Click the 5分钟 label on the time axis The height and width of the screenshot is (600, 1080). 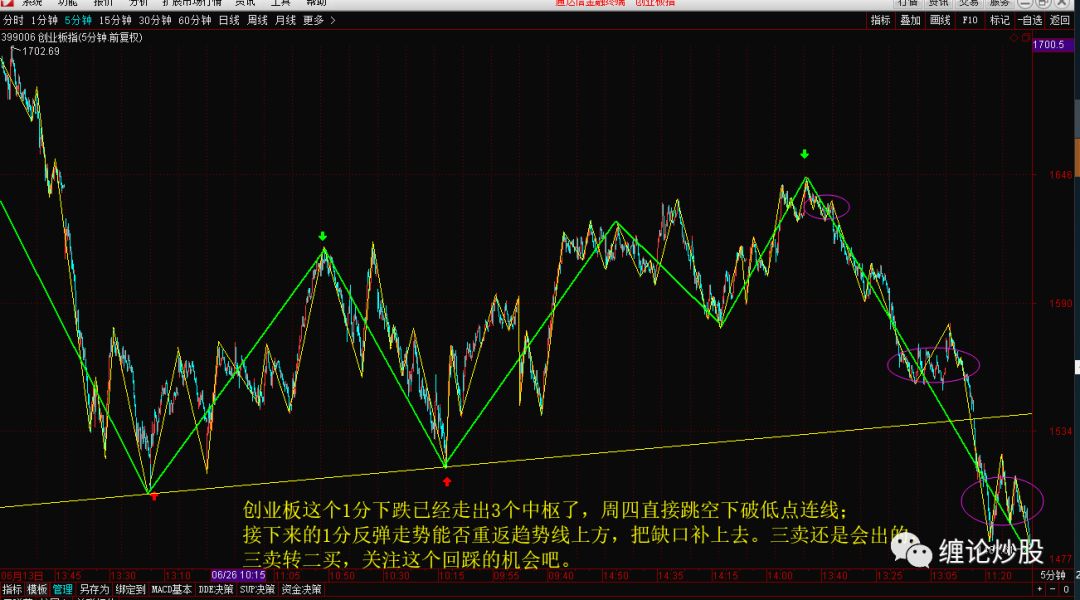(x=1052, y=575)
